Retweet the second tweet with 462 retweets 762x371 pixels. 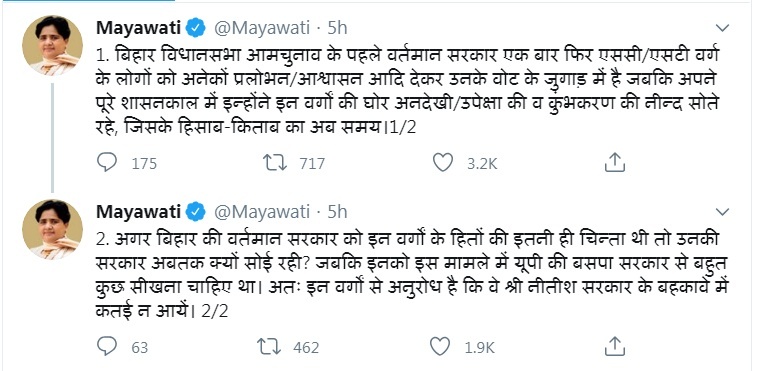(269, 347)
